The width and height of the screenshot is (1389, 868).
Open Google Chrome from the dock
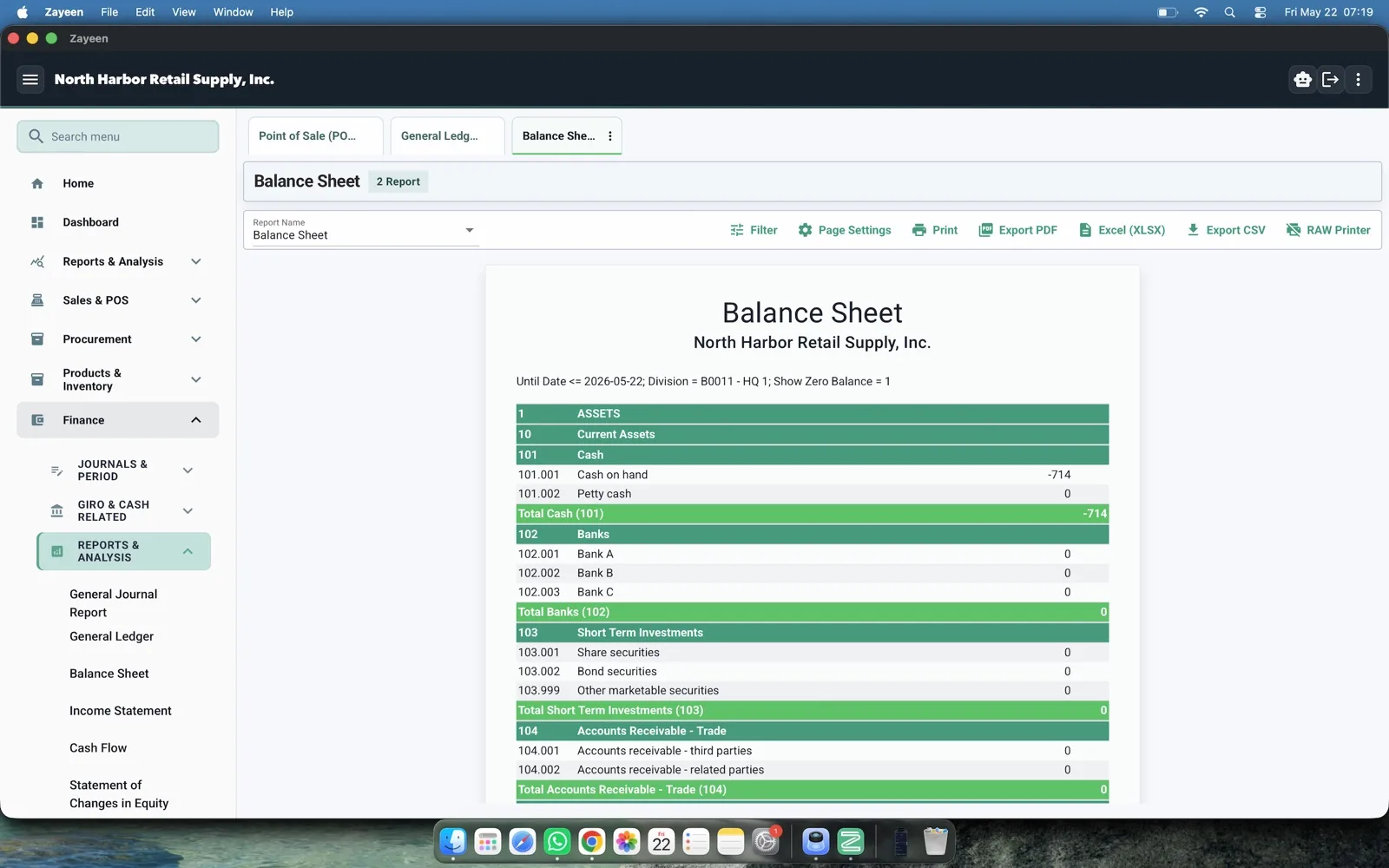(x=592, y=841)
